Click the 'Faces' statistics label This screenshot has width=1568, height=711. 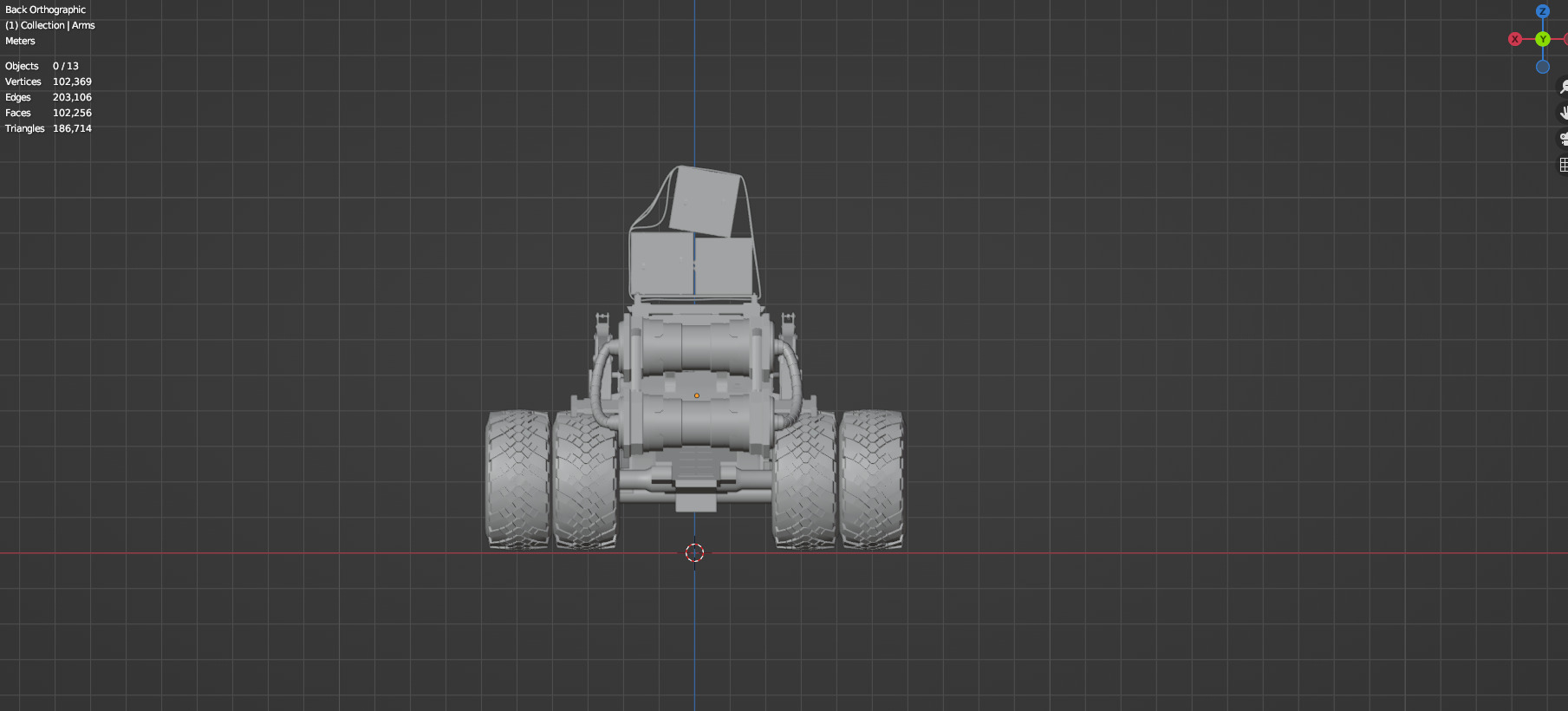pyautogui.click(x=18, y=113)
